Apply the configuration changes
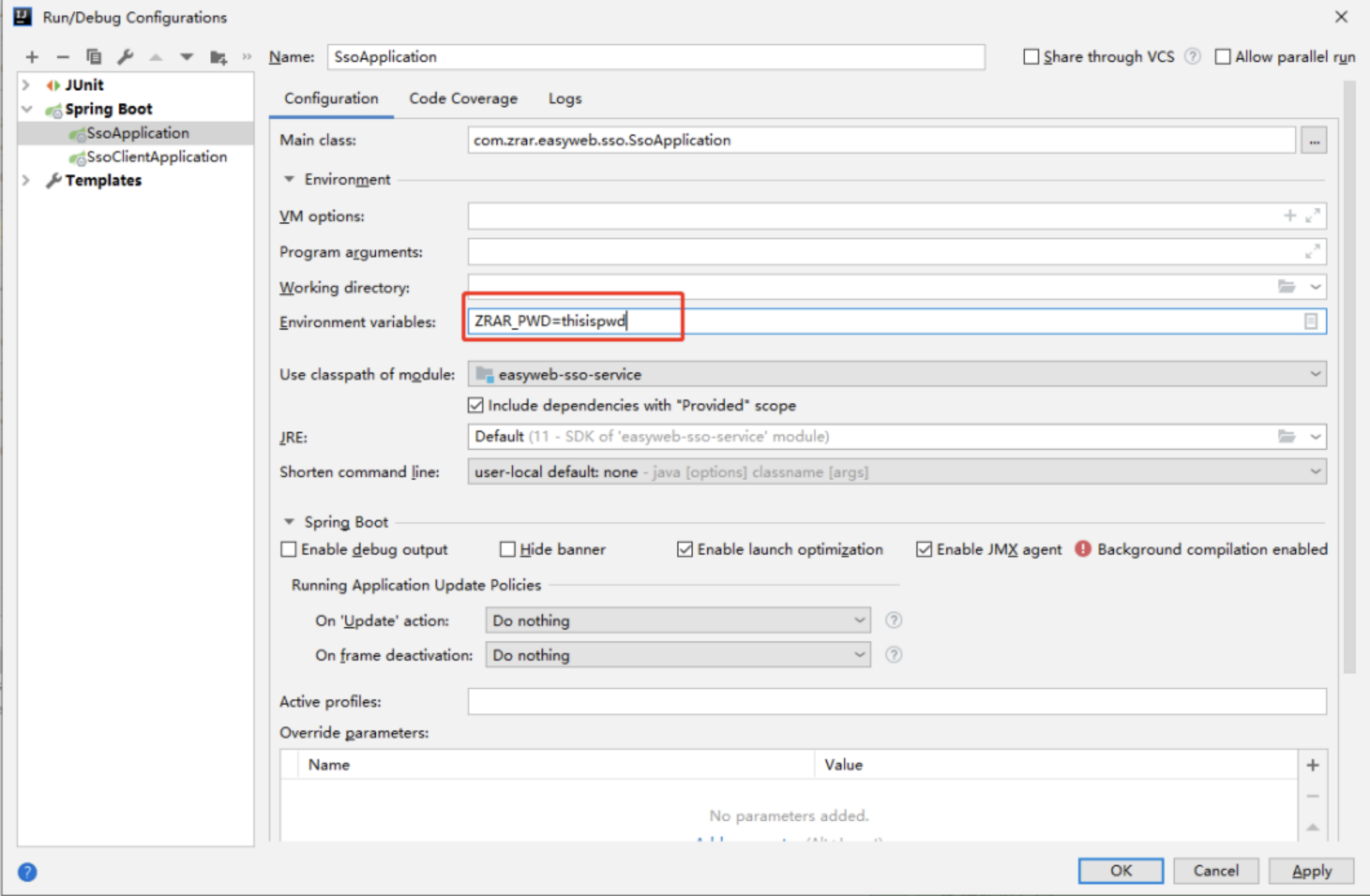Screen dimensions: 1370x896 [1312, 870]
